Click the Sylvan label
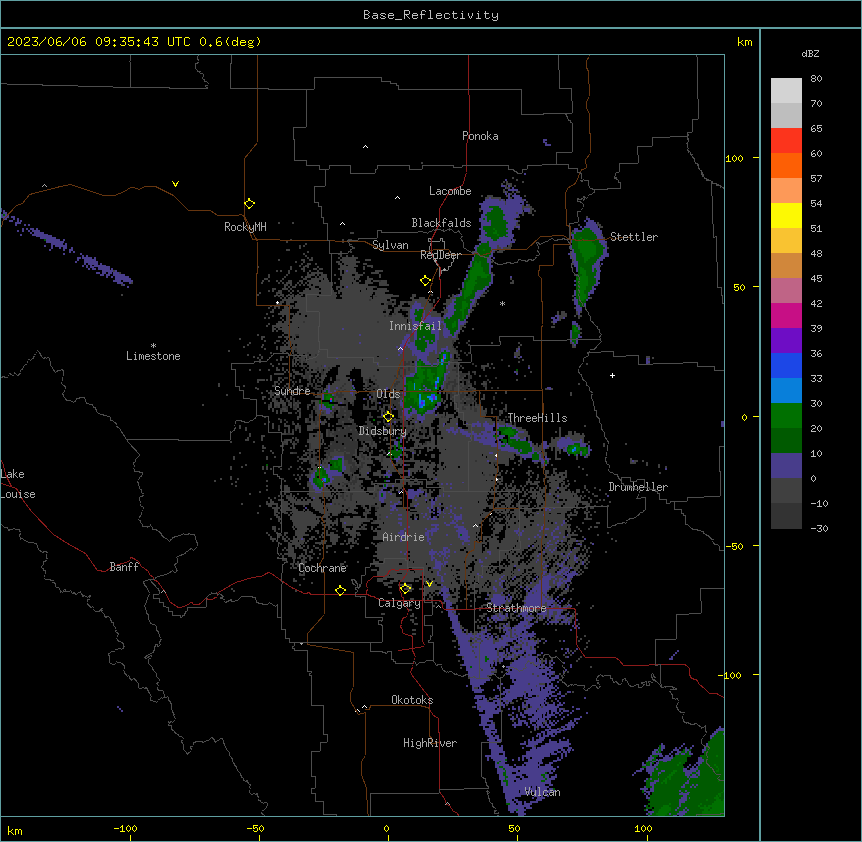This screenshot has height=842, width=862. click(x=390, y=245)
